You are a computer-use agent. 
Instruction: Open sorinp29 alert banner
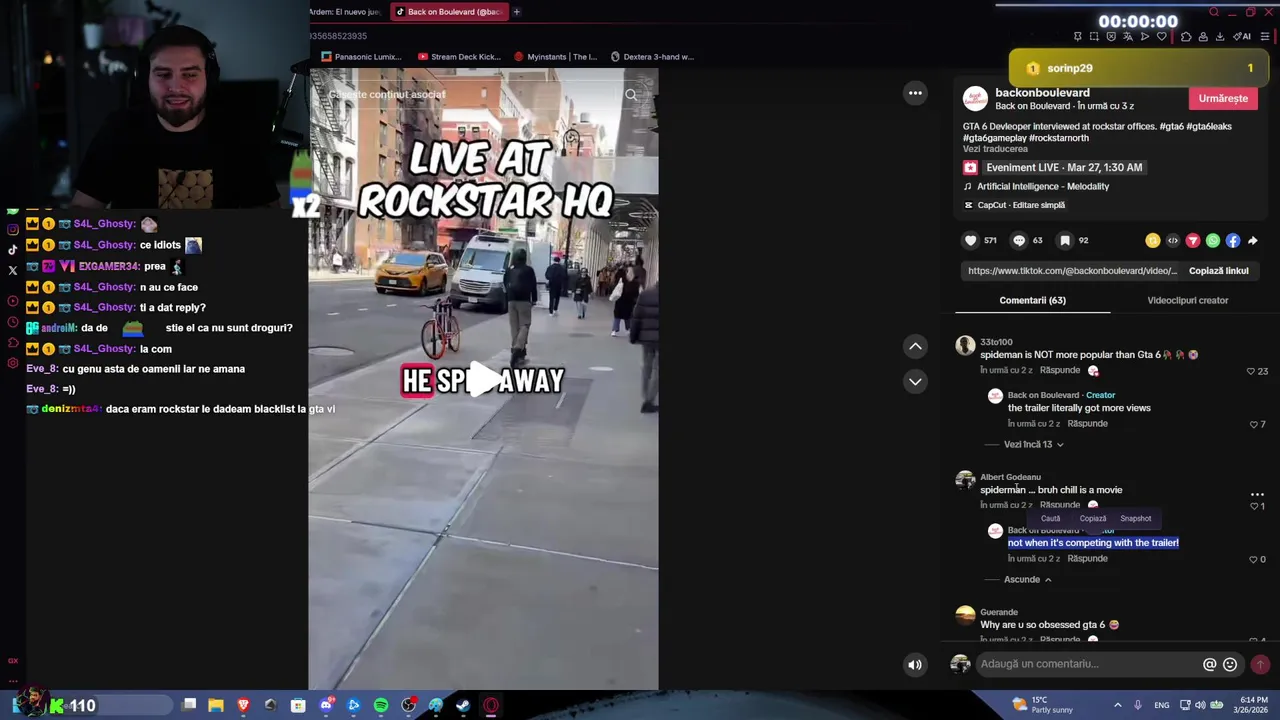click(x=1138, y=68)
